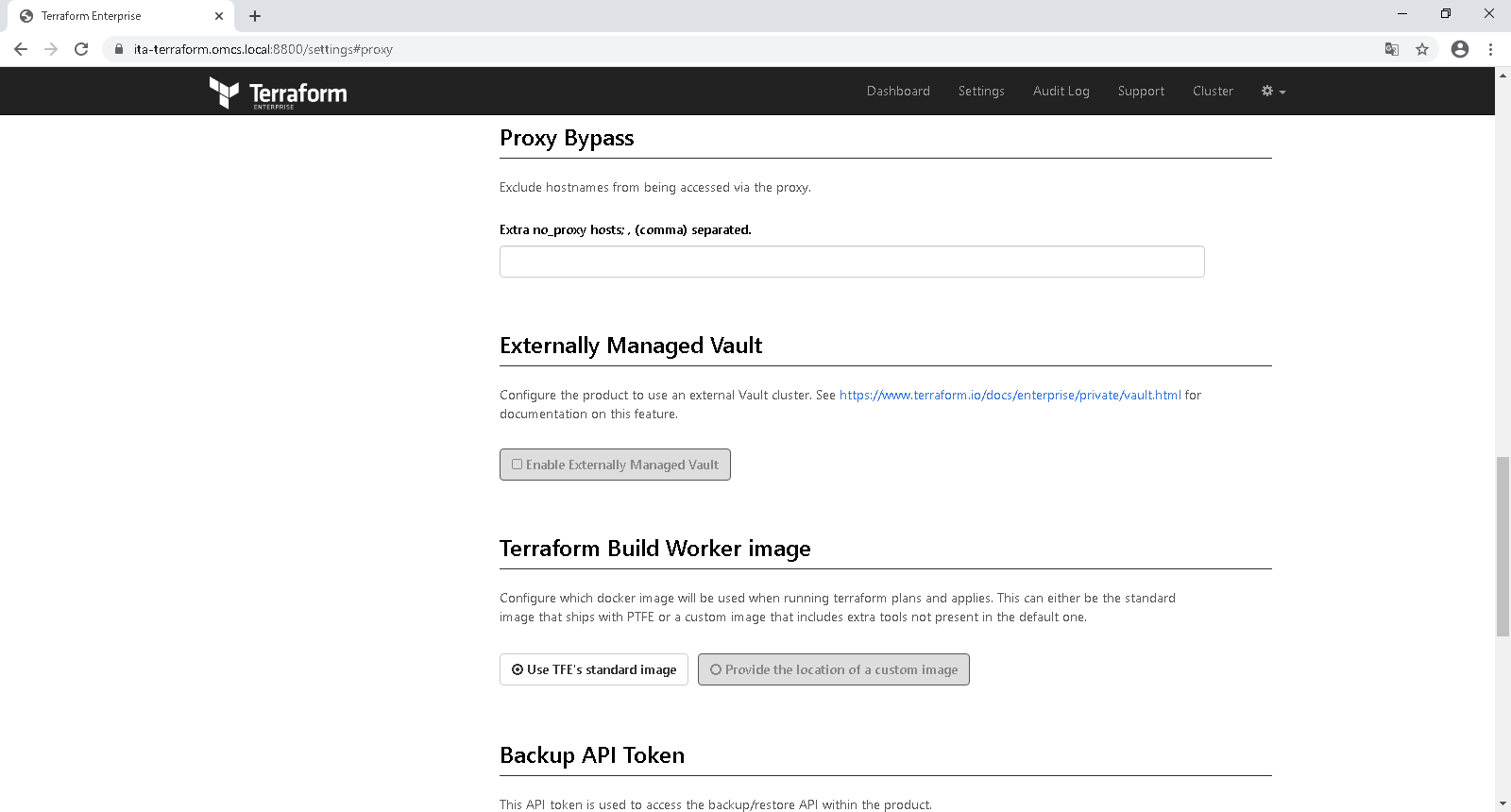1511x812 pixels.
Task: Close the Terraform Enterprise browser tab
Action: (219, 16)
